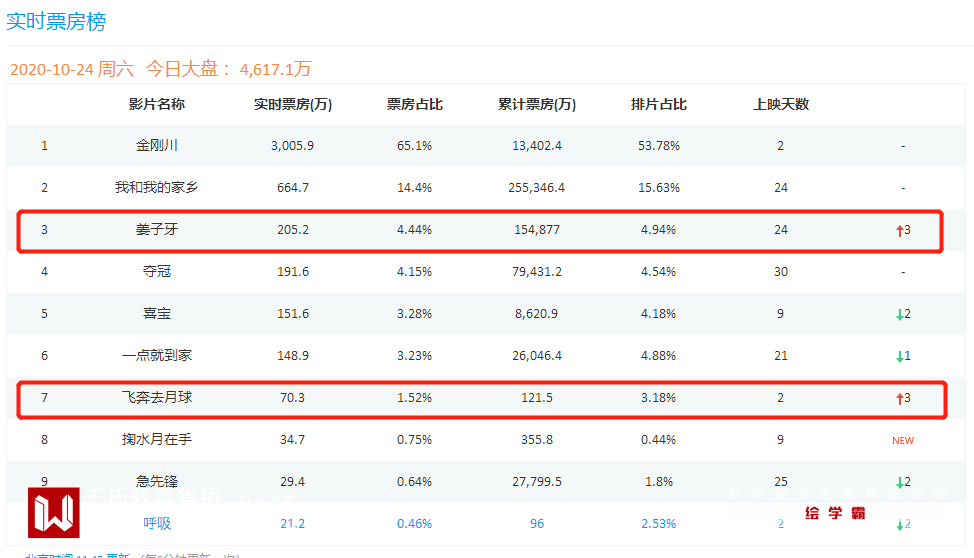Click screening share 15.63%
Screen dimensions: 974x558
point(658,188)
